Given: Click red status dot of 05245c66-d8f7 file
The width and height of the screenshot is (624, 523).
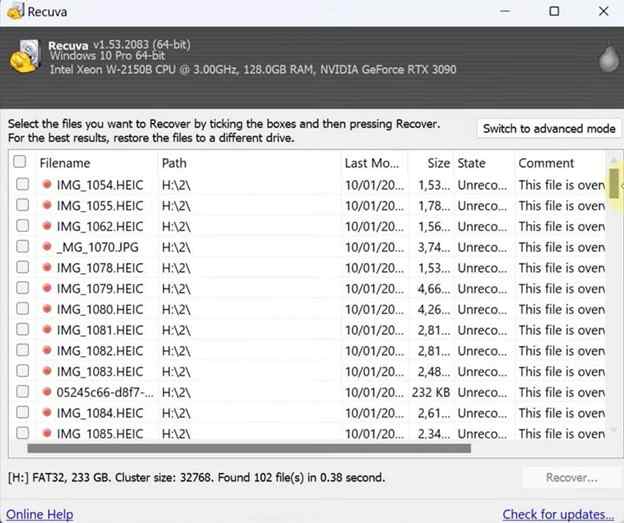Looking at the screenshot, I should (47, 392).
